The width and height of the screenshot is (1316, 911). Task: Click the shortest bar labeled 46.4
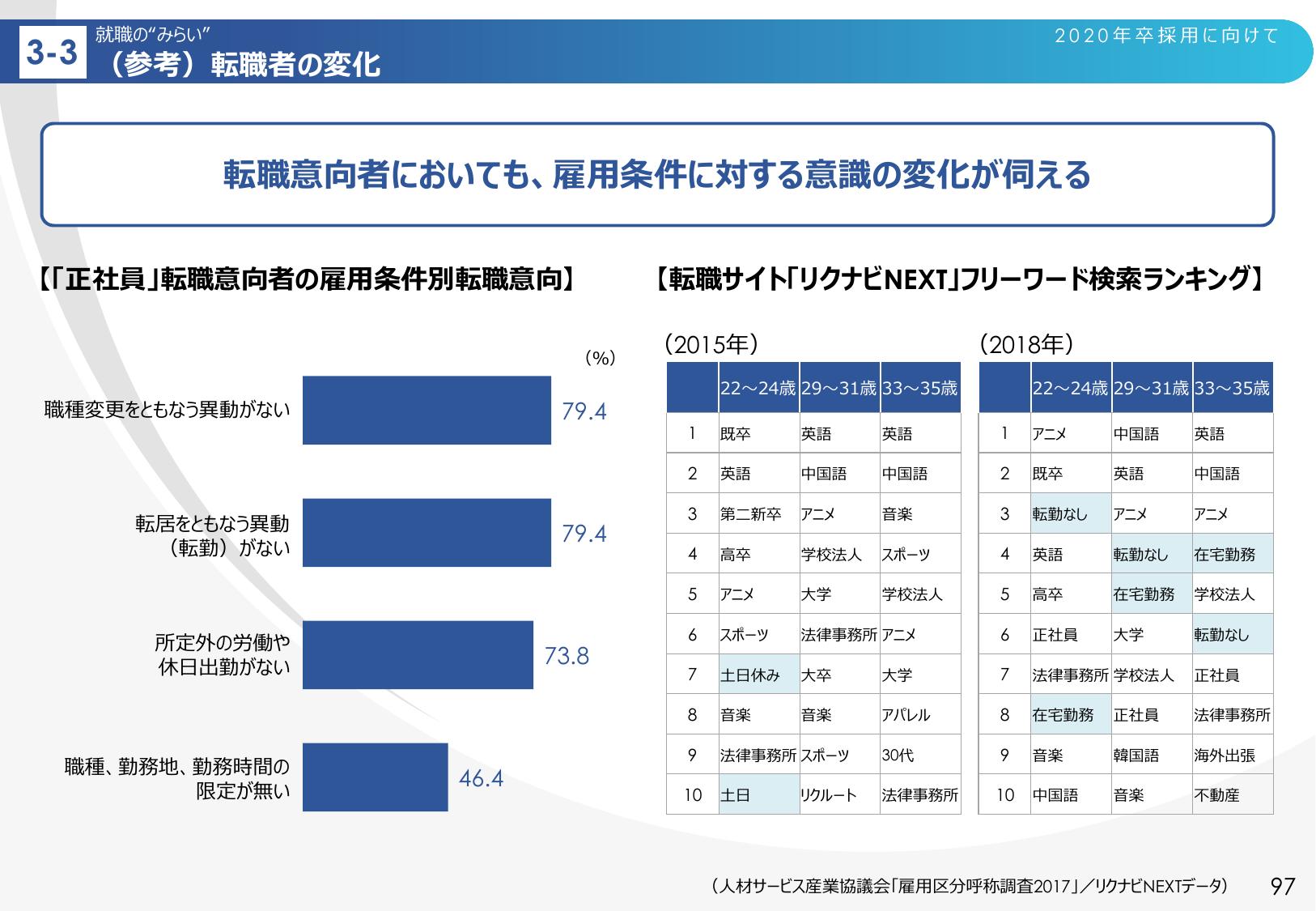tap(375, 777)
